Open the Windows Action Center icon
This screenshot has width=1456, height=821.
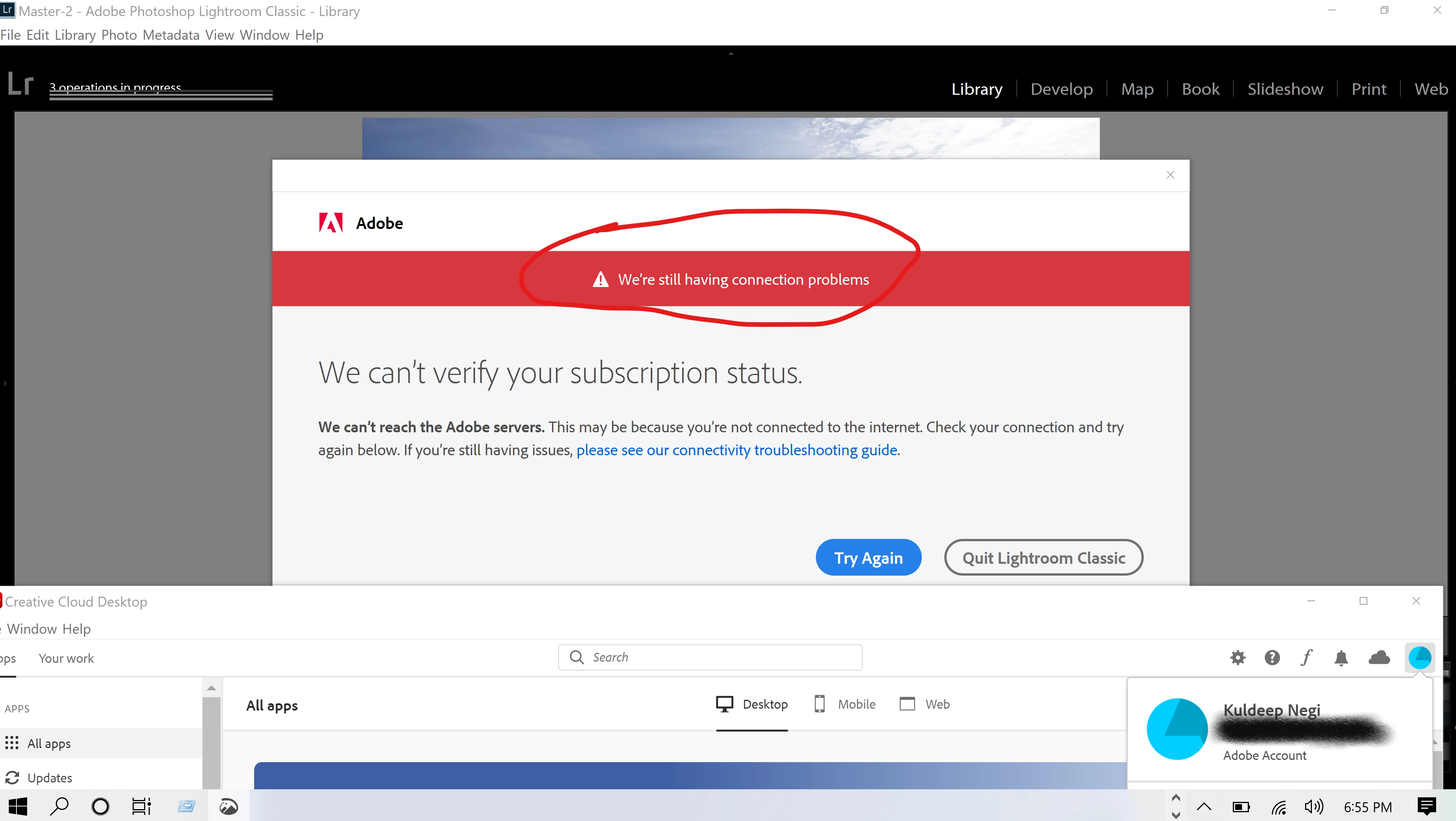coord(1427,806)
